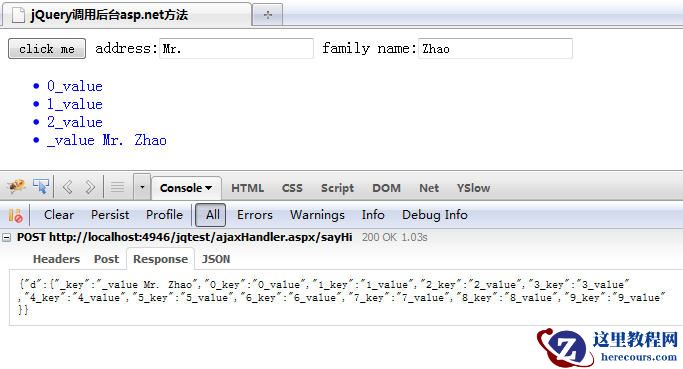This screenshot has width=683, height=369.
Task: Click the "click me" button
Action: 47,48
